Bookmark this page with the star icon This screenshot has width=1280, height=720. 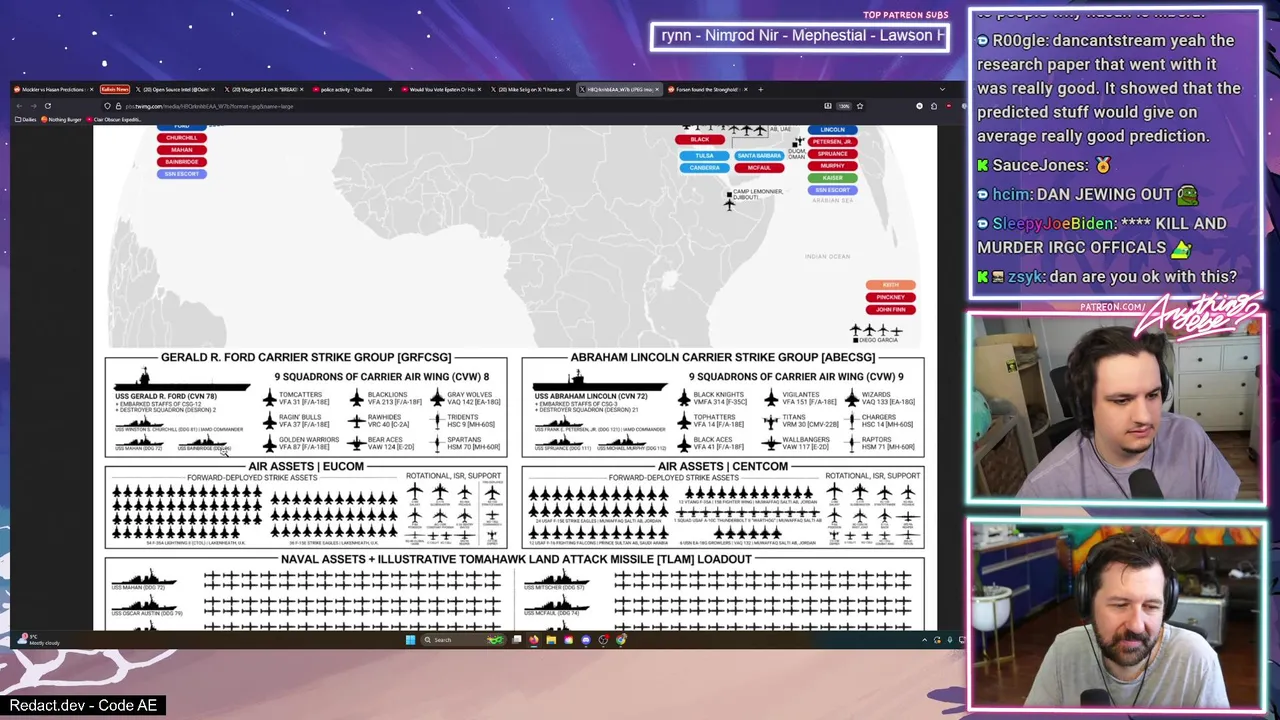[x=859, y=106]
